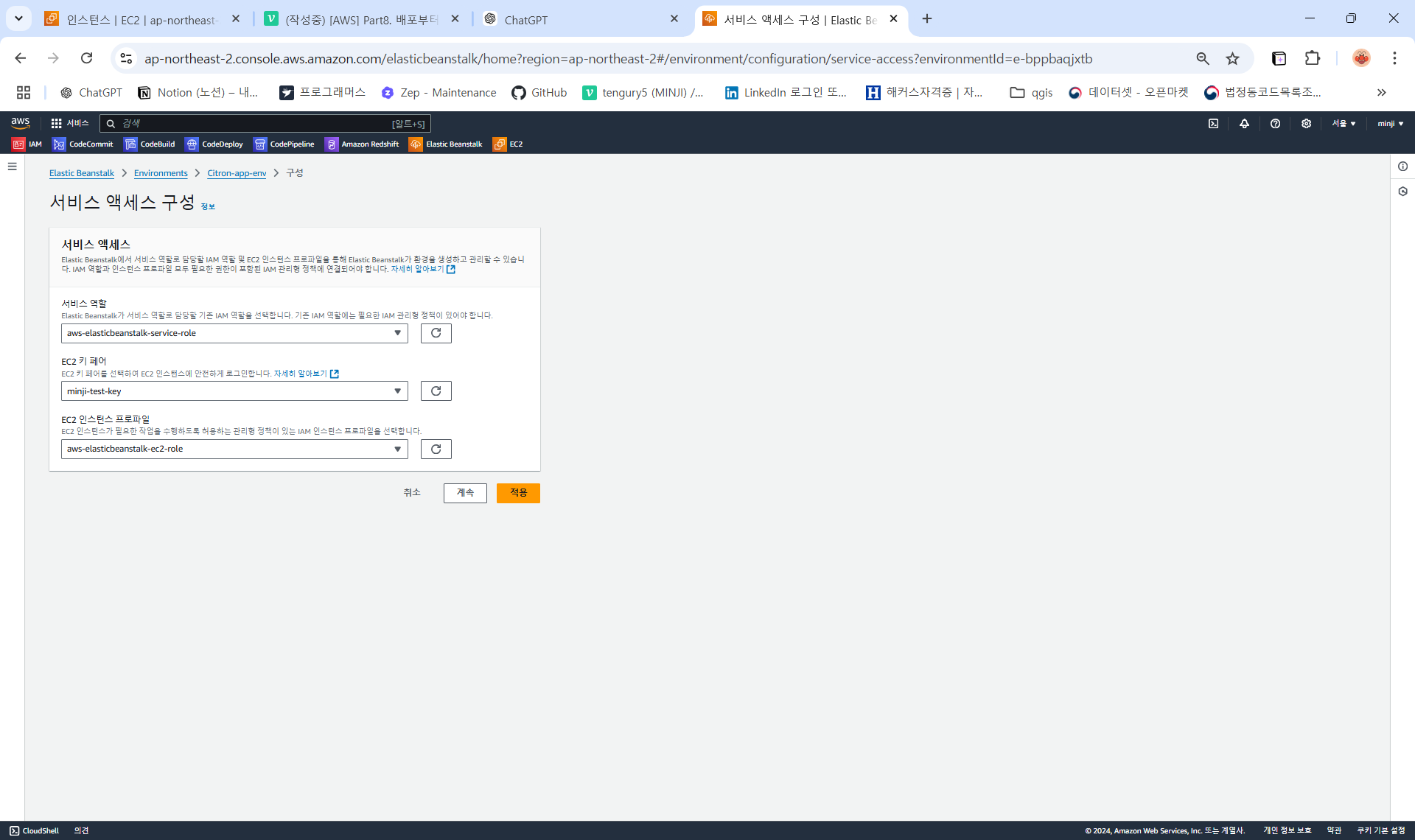Open AWS console settings gear
This screenshot has height=840, width=1415.
click(1306, 124)
